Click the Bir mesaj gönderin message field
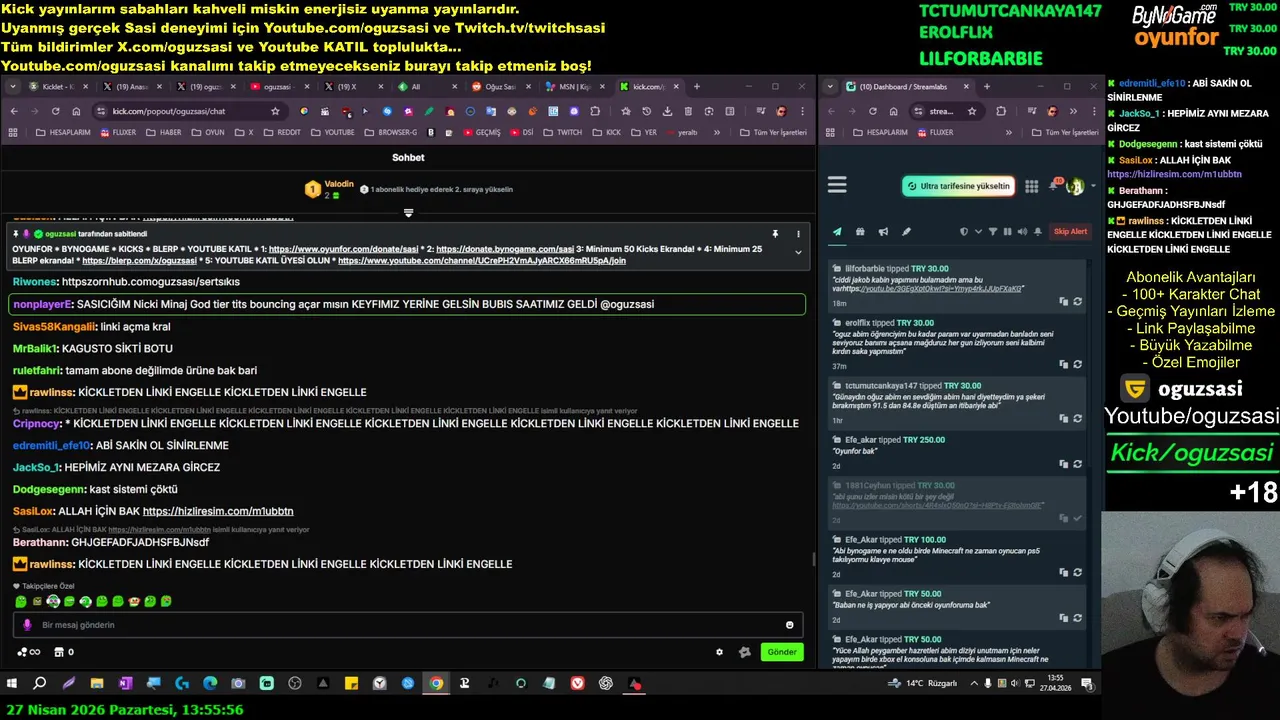The height and width of the screenshot is (720, 1280). tap(408, 625)
